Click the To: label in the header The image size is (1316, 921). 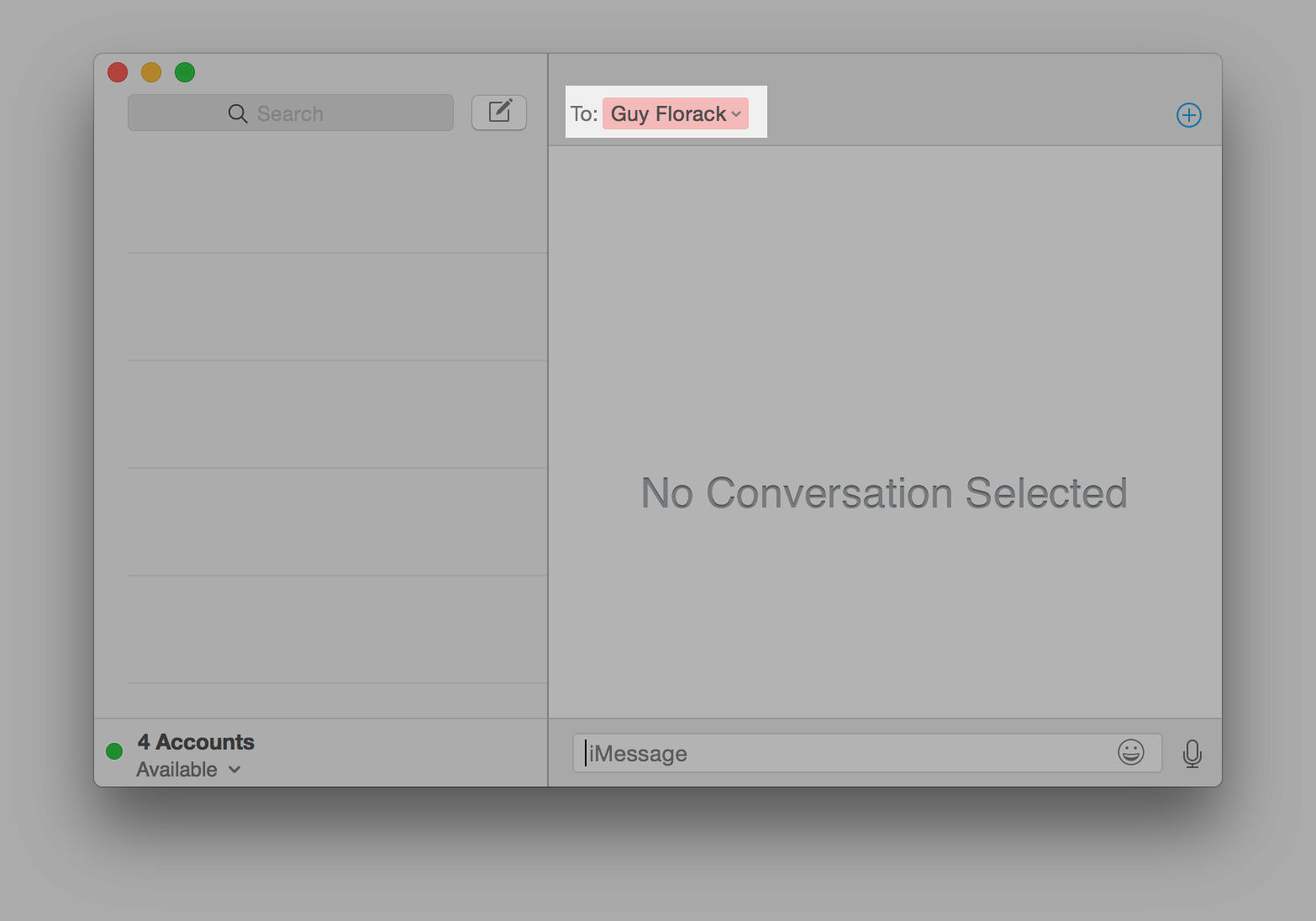tap(583, 113)
